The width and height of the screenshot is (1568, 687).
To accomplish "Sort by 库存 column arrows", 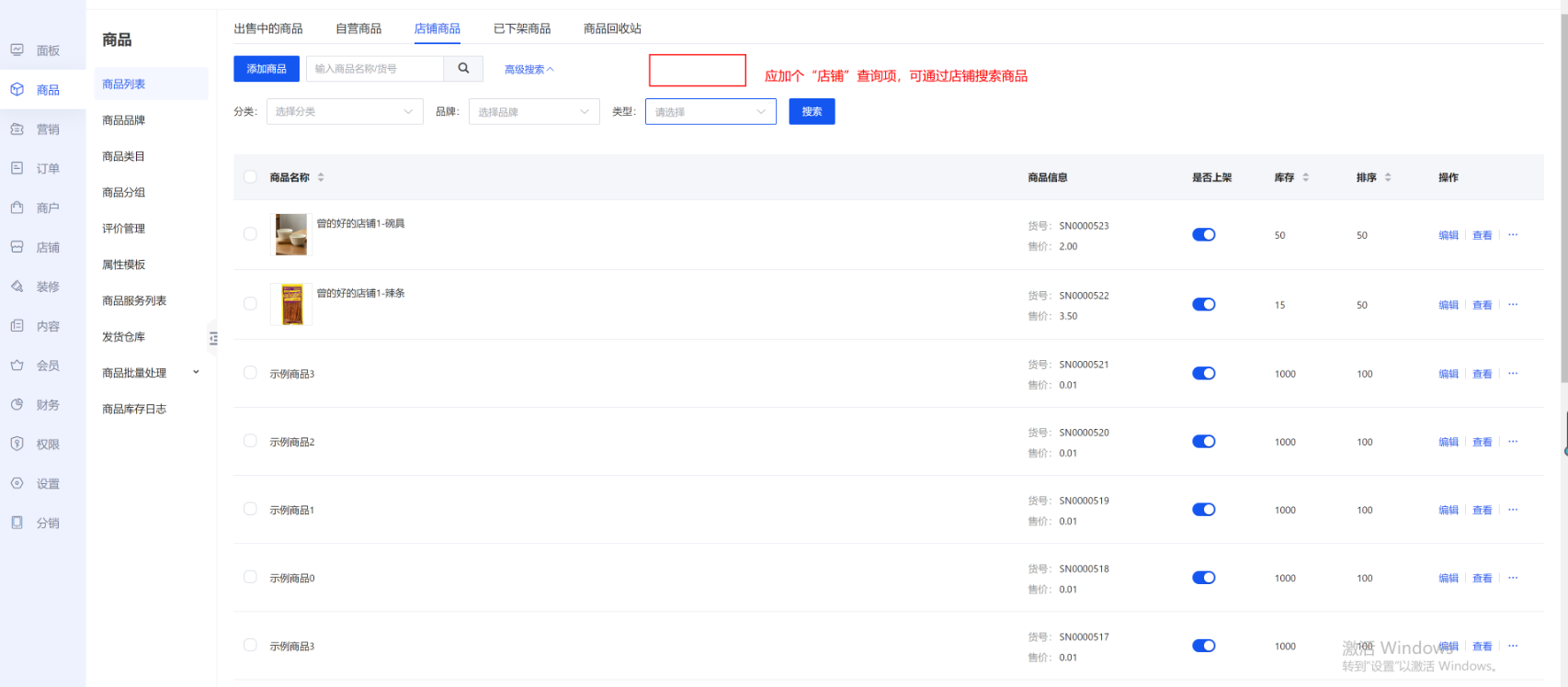I will (x=1305, y=177).
